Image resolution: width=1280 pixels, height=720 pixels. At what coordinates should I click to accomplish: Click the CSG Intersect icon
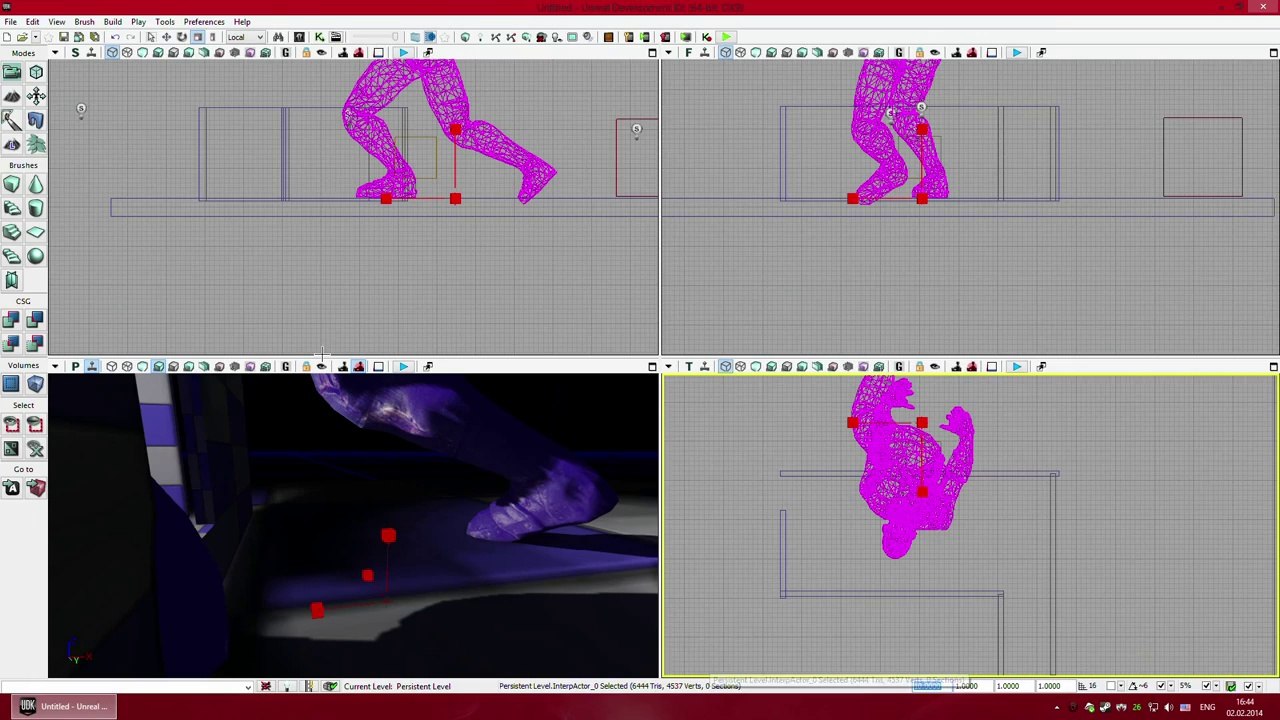(12, 344)
